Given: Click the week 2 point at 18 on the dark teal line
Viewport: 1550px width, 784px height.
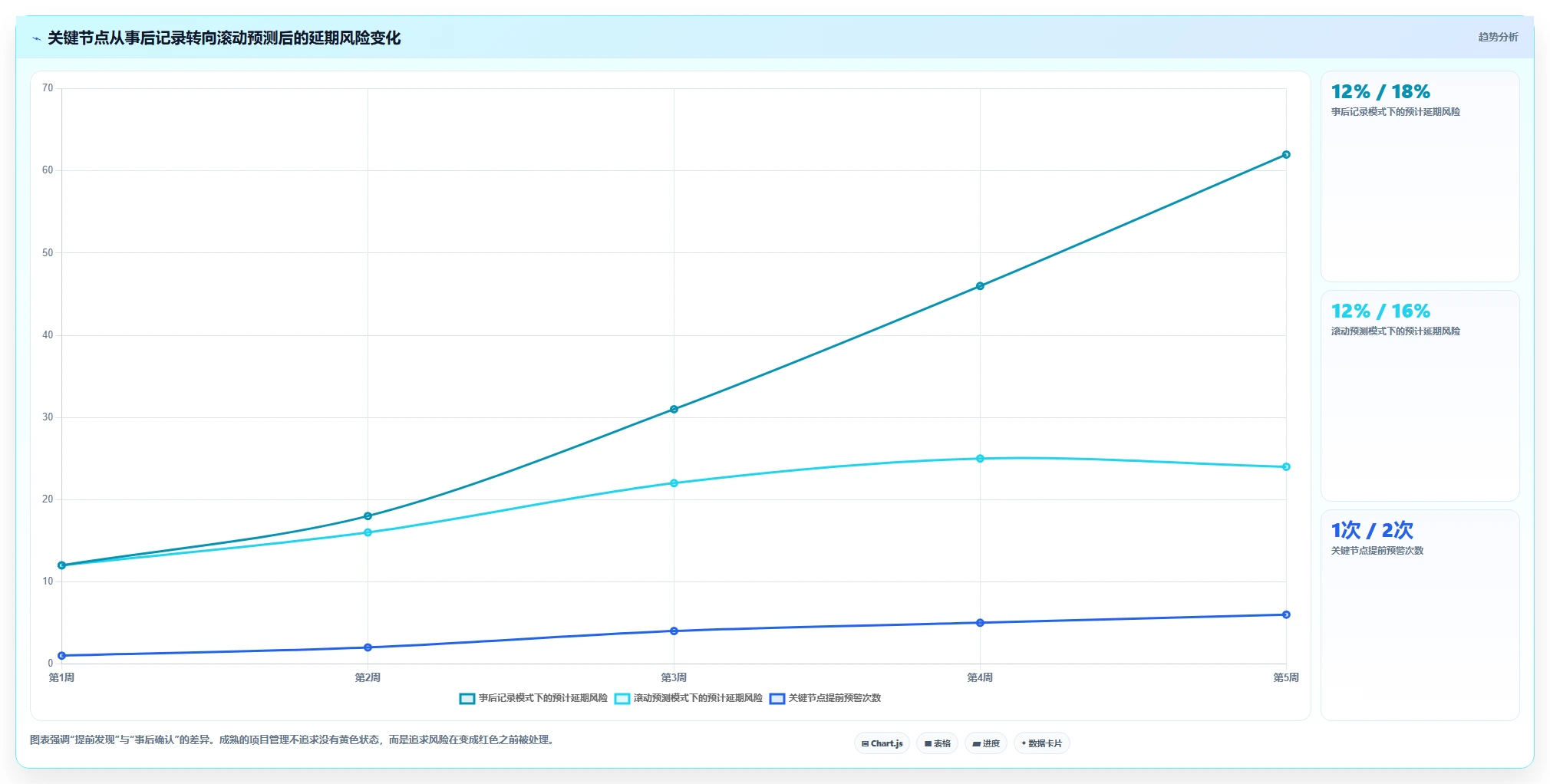Looking at the screenshot, I should click(368, 516).
